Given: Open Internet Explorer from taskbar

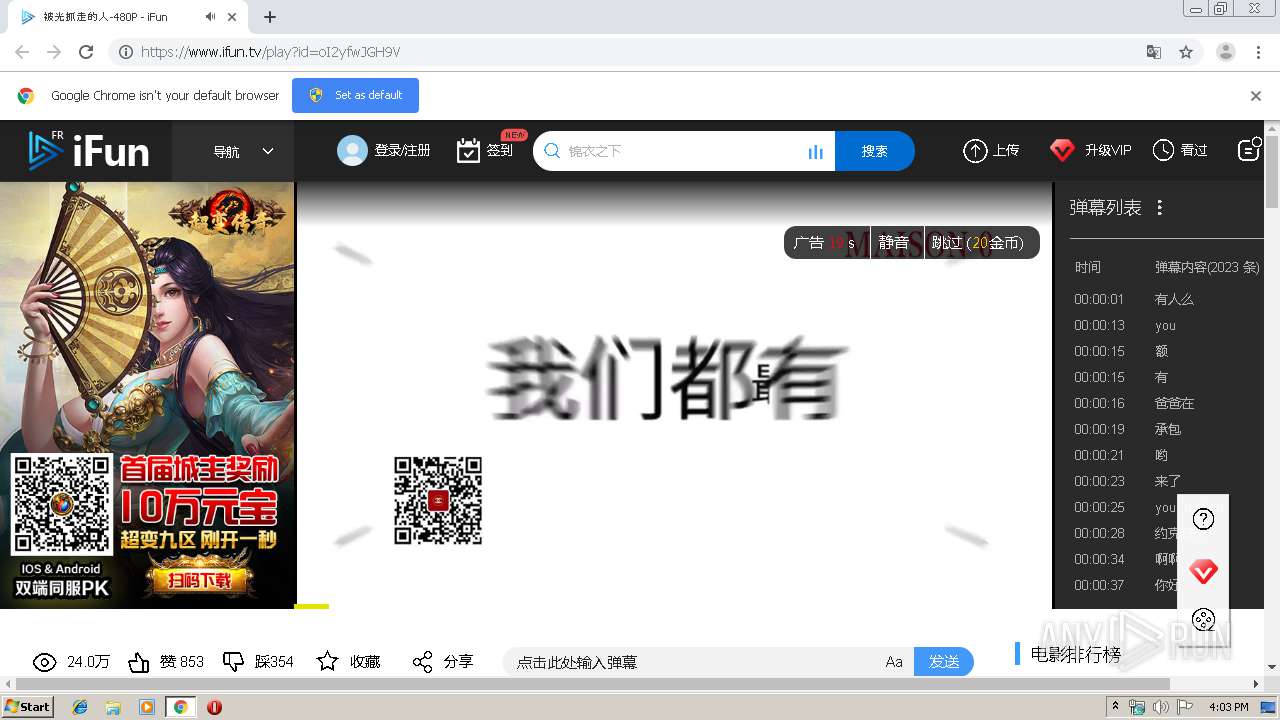Looking at the screenshot, I should point(80,707).
